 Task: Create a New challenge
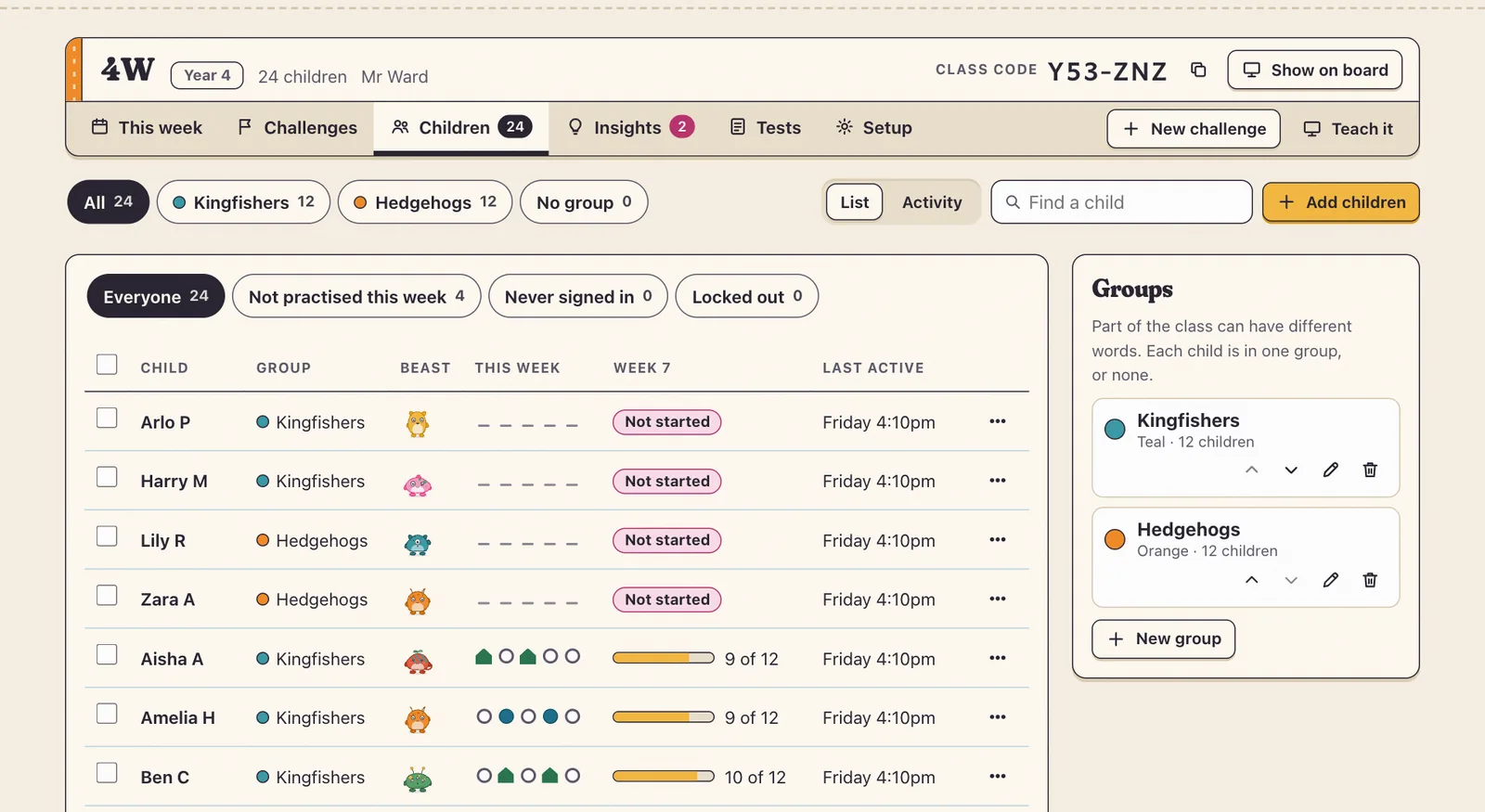tap(1194, 129)
